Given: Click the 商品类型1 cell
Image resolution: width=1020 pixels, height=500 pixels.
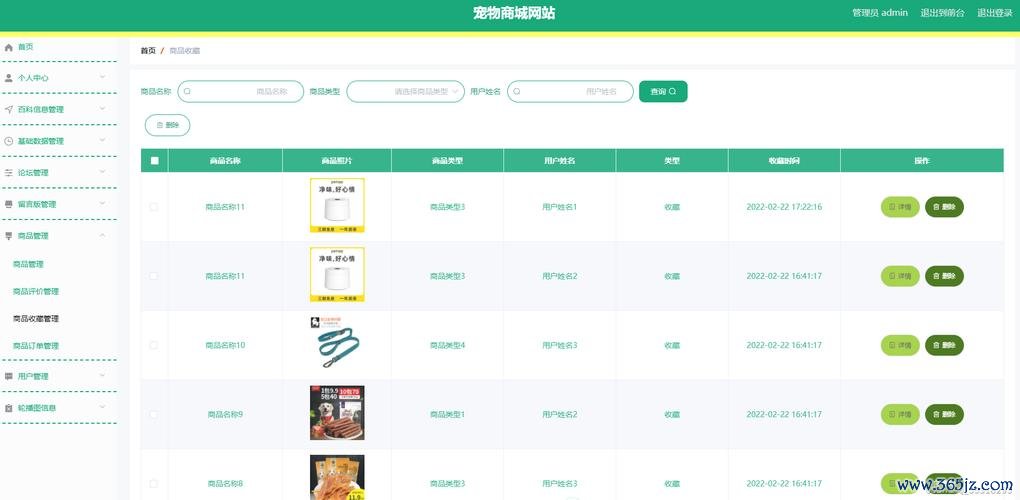Looking at the screenshot, I should pos(448,414).
